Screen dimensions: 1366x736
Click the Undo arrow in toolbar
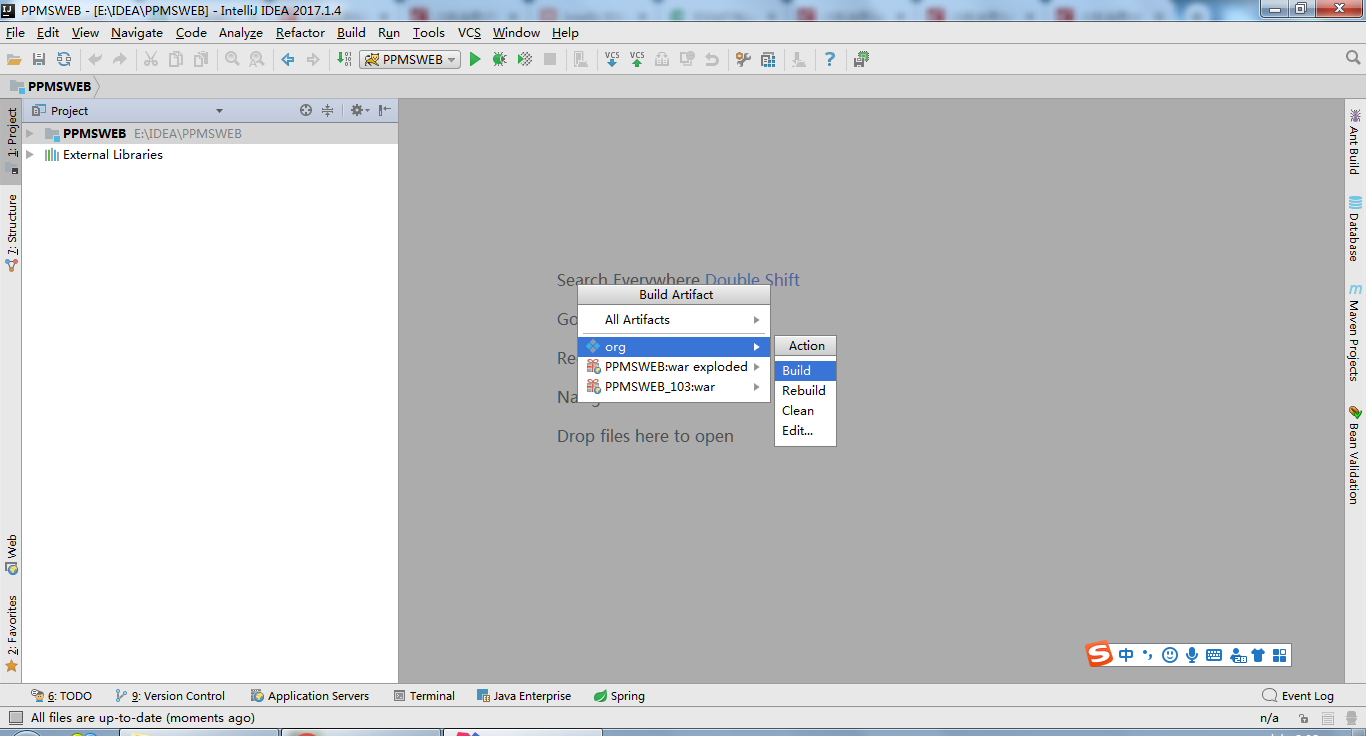95,60
